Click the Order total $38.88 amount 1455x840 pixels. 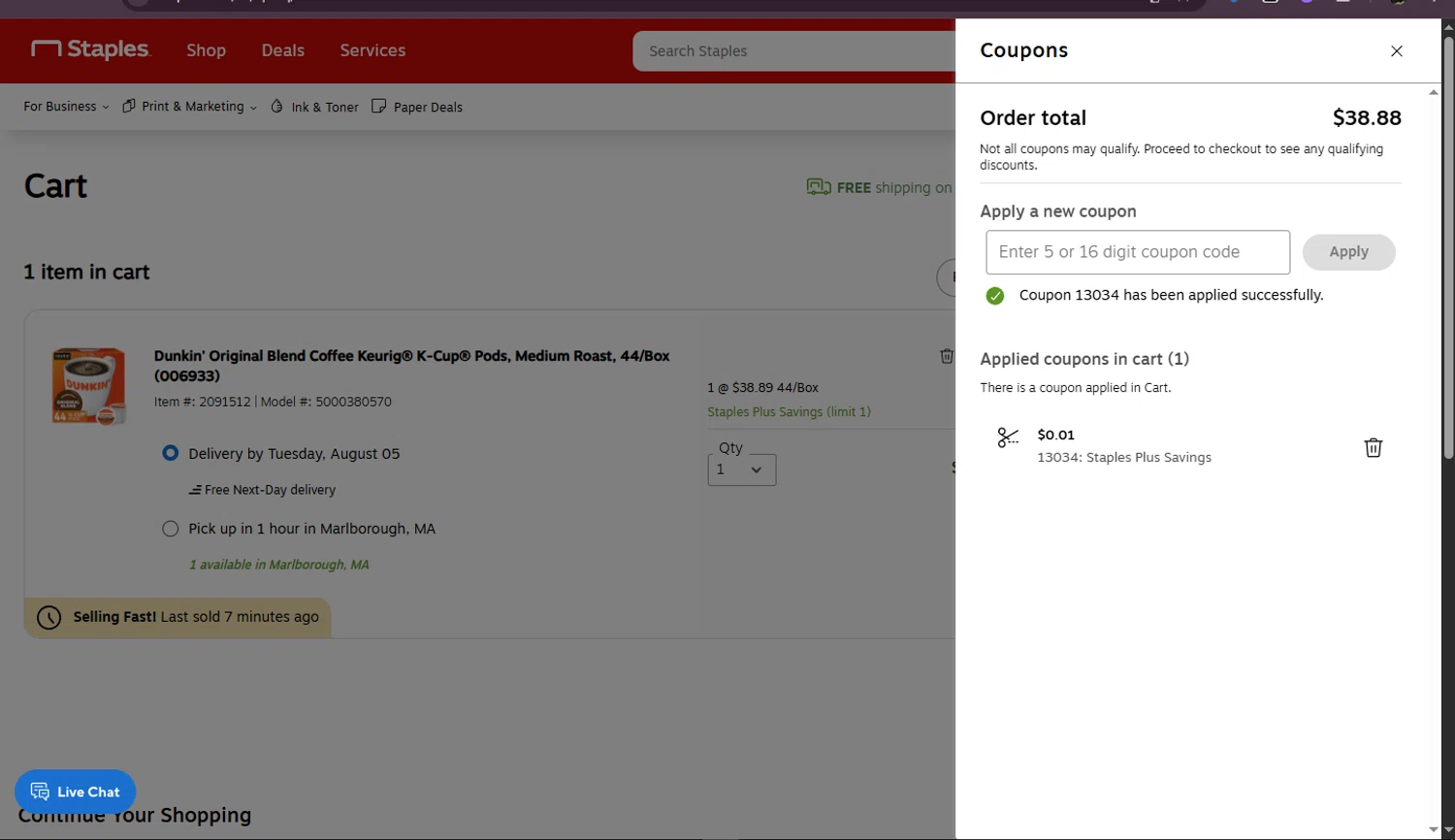point(1367,118)
